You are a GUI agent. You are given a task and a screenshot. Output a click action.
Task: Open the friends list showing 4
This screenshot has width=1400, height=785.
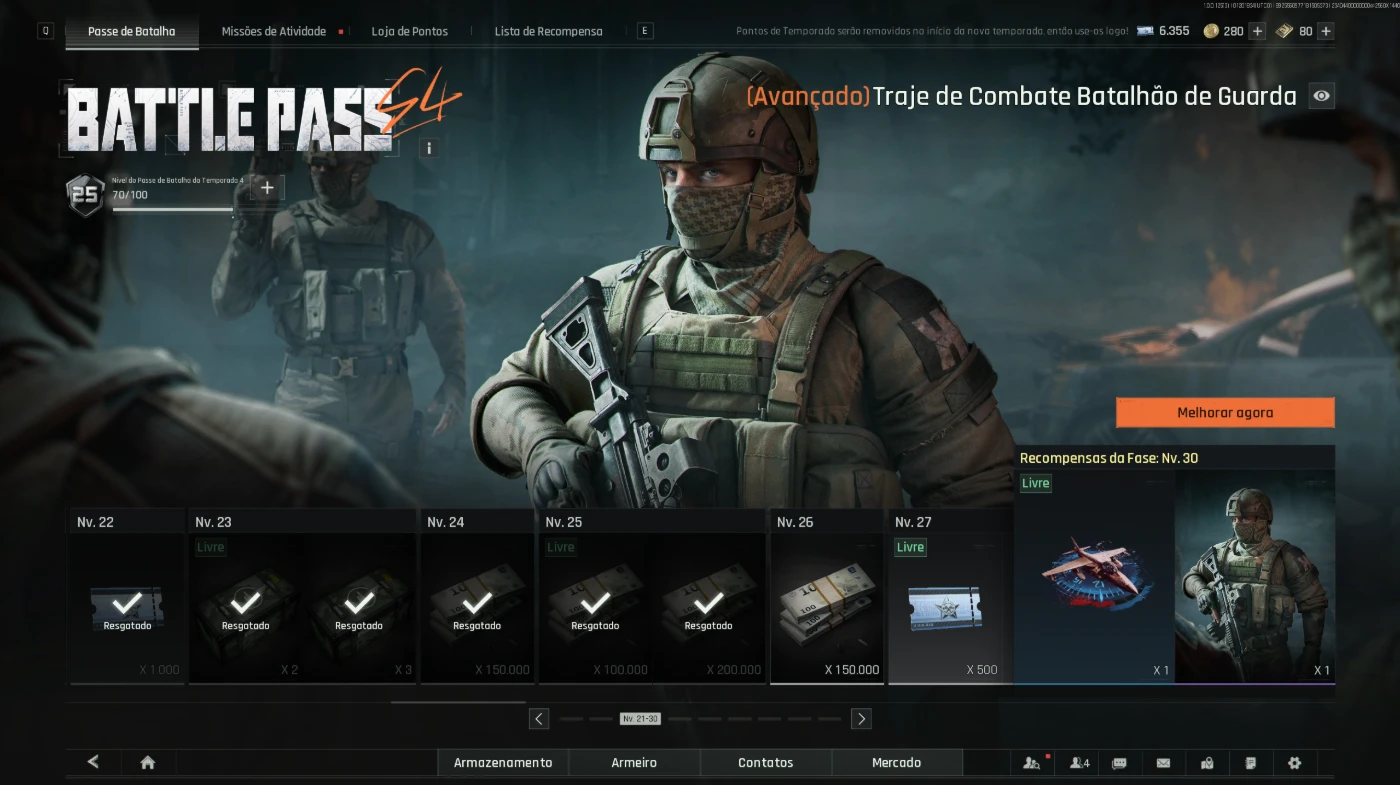1078,763
